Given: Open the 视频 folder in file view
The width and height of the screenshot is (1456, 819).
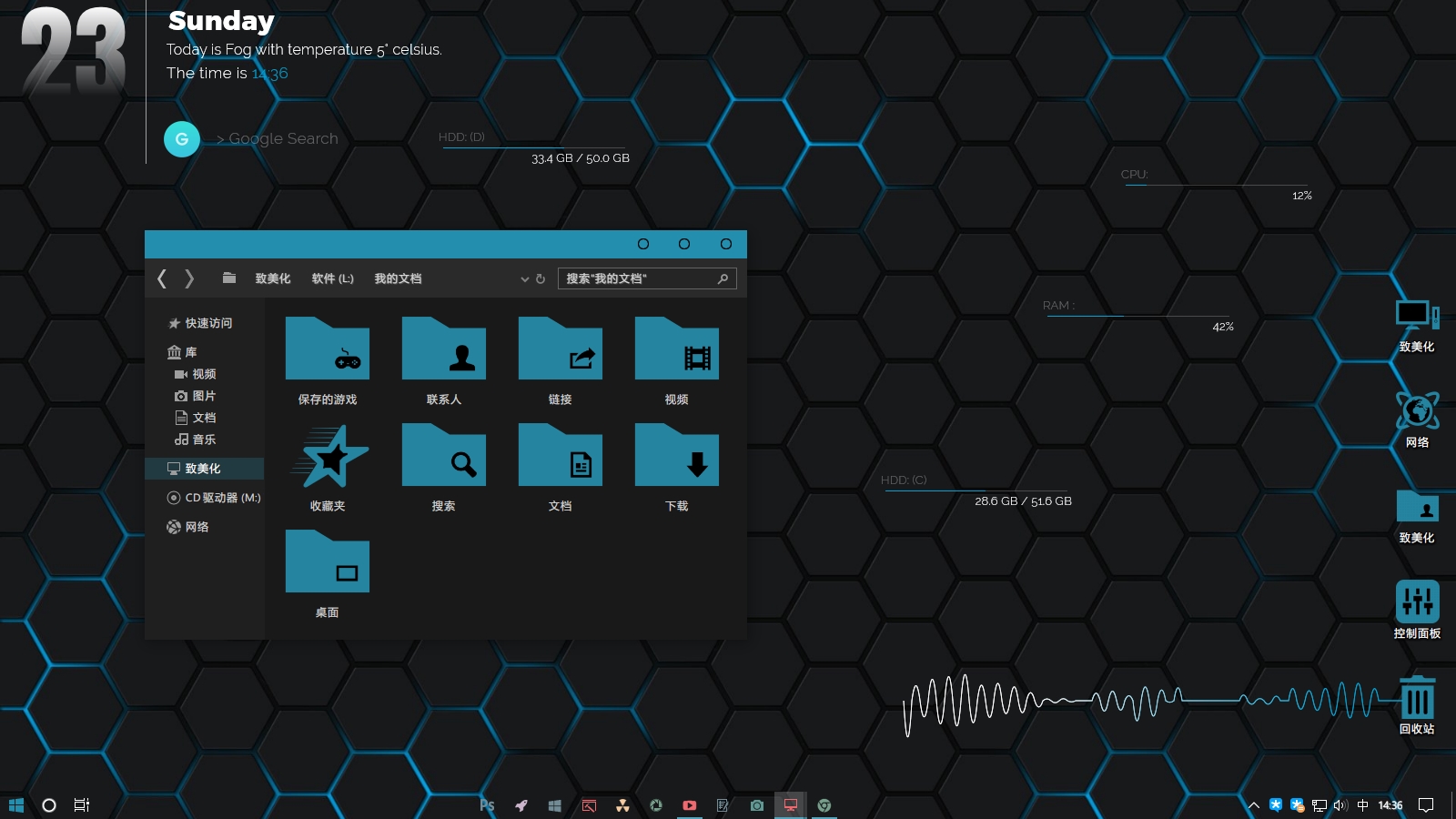Looking at the screenshot, I should click(677, 349).
